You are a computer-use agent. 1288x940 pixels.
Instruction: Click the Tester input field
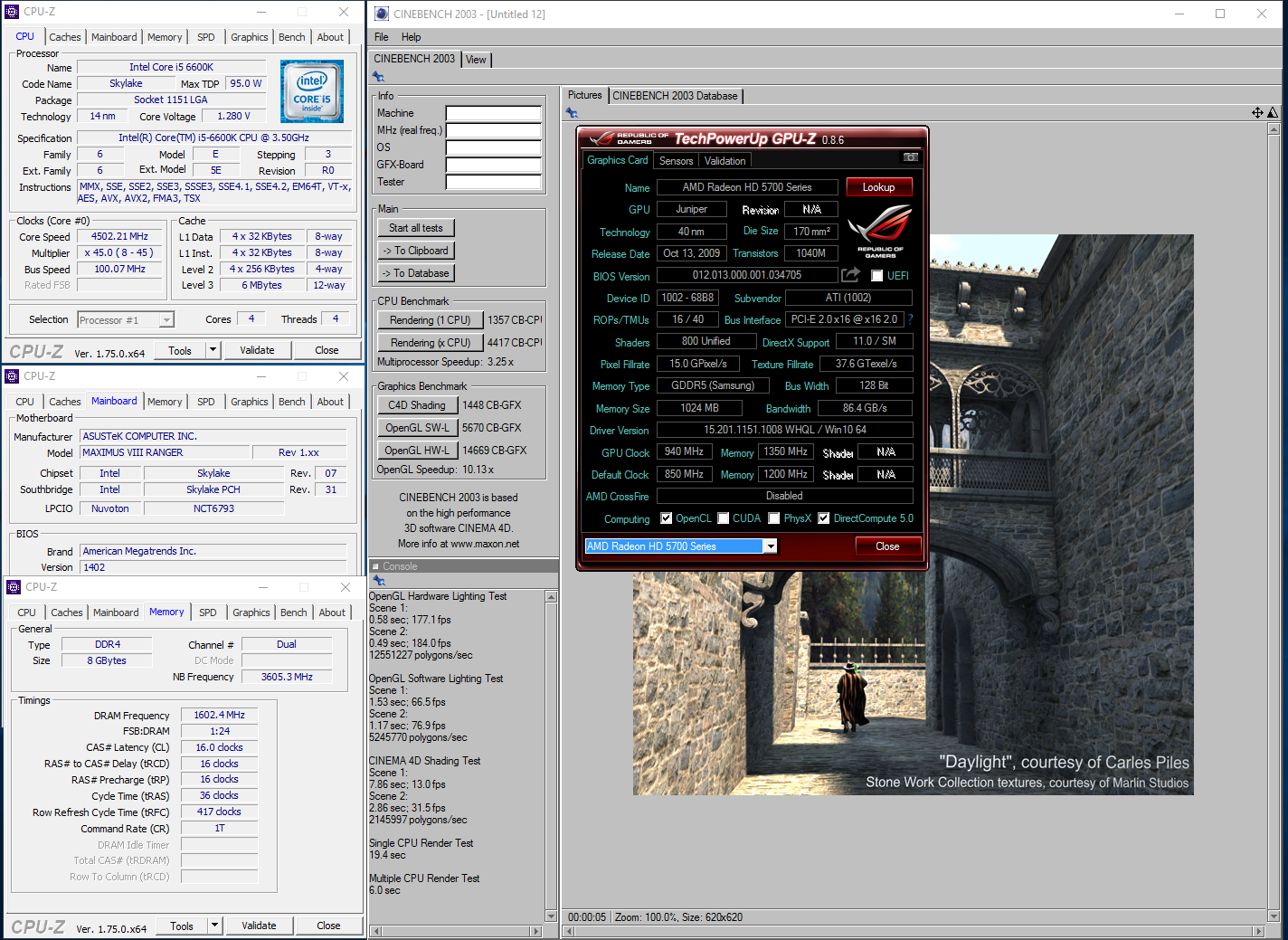[494, 182]
